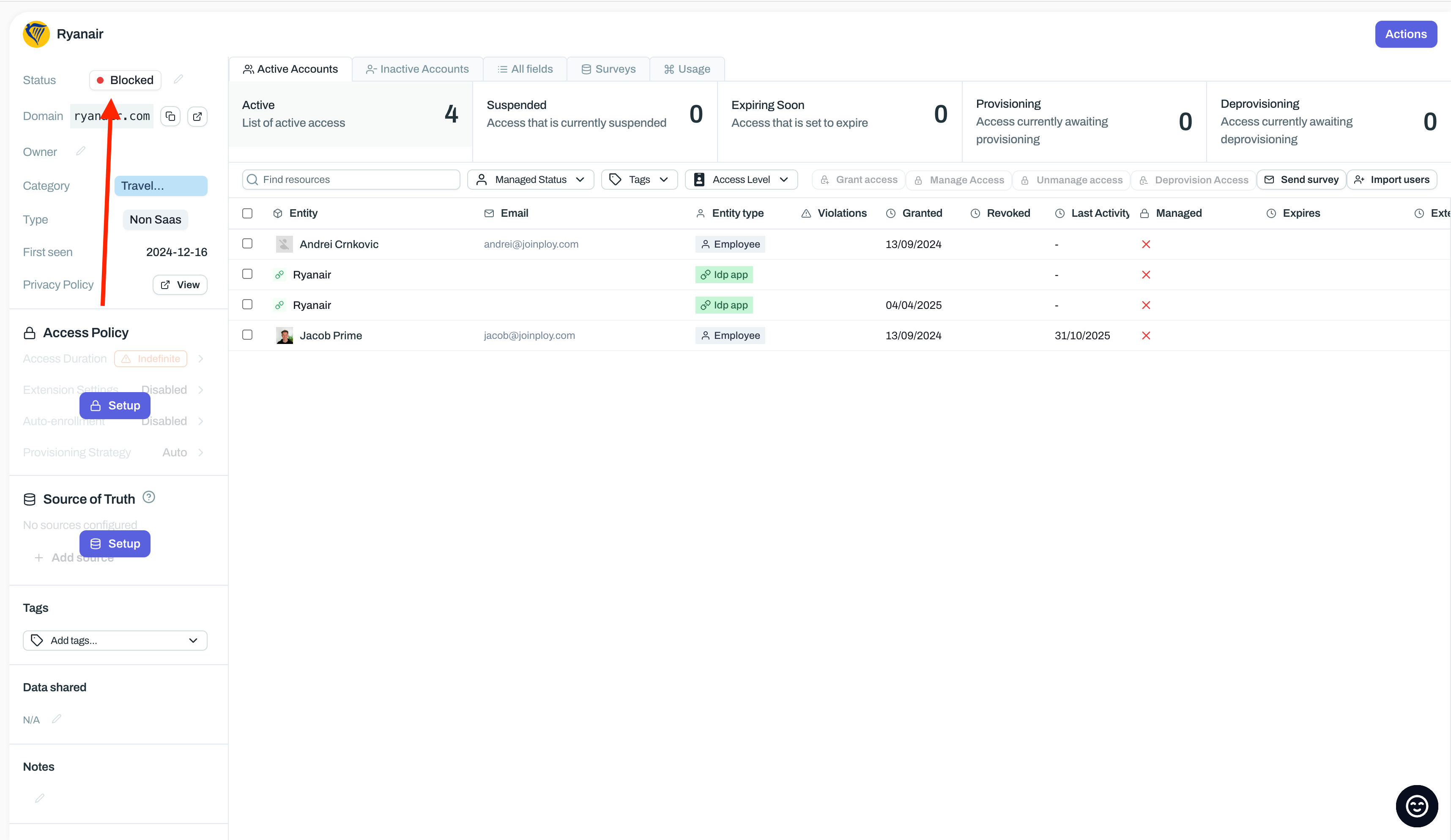1451x840 pixels.
Task: Click the edit status pencil icon
Action: [x=178, y=79]
